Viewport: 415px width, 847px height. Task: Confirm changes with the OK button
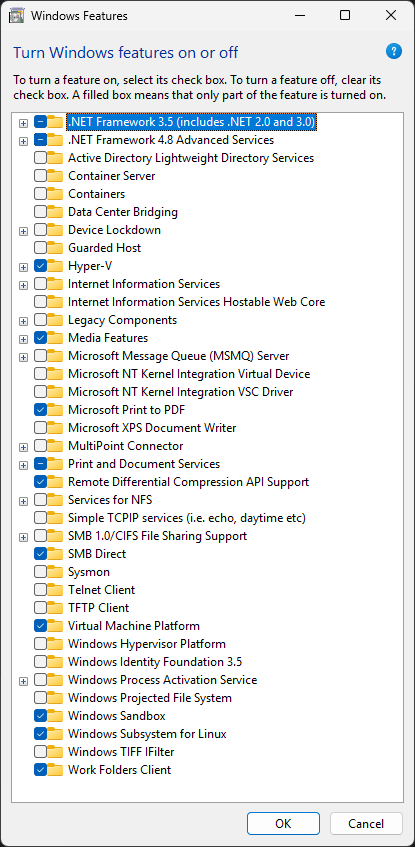[x=283, y=823]
